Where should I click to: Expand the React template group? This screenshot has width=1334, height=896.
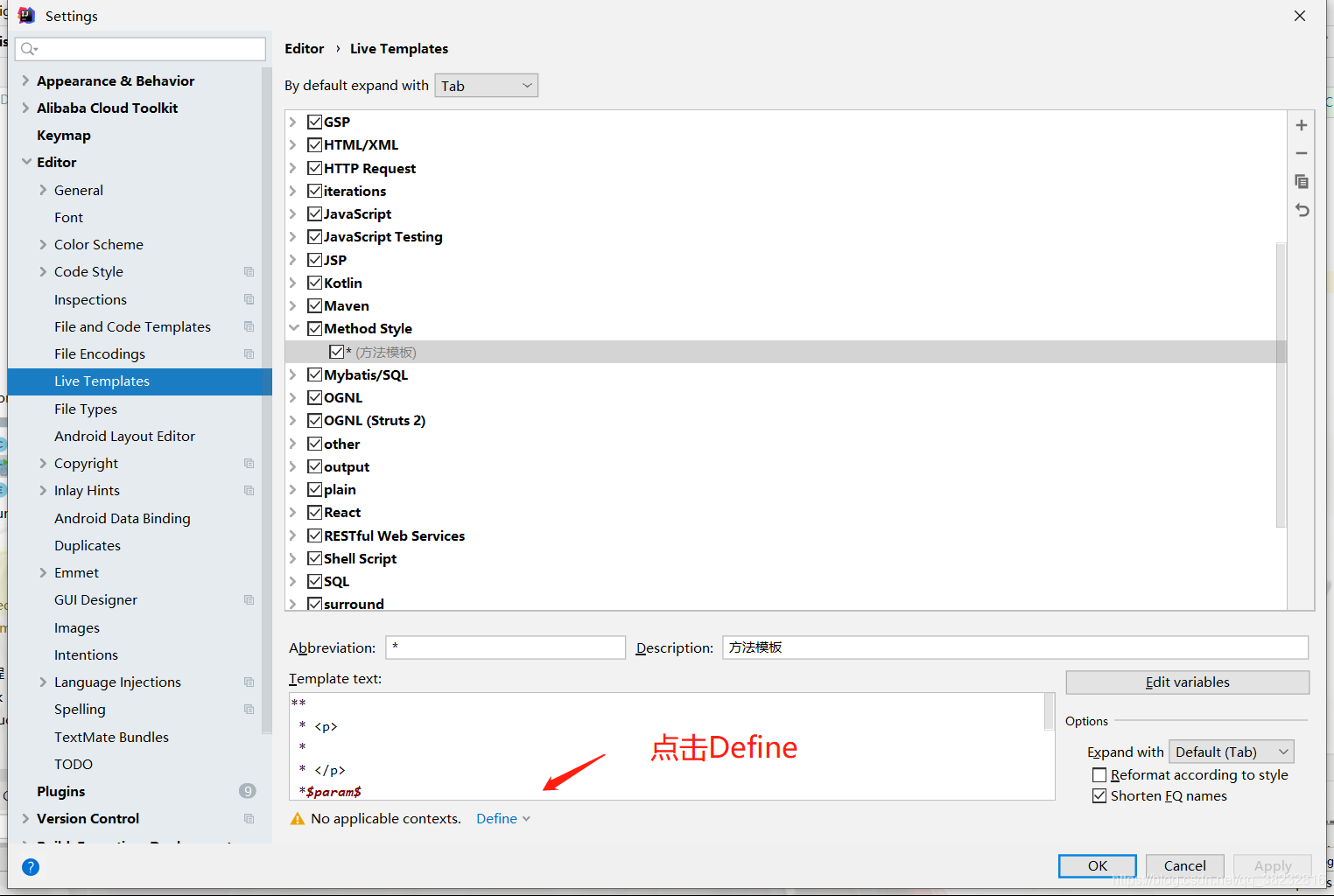click(294, 513)
